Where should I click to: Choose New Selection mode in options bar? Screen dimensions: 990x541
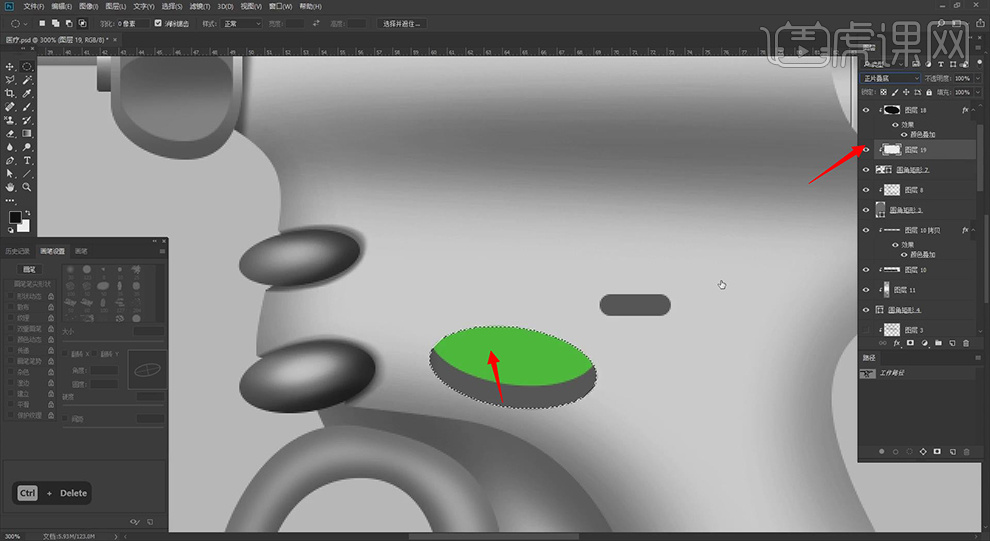42,23
